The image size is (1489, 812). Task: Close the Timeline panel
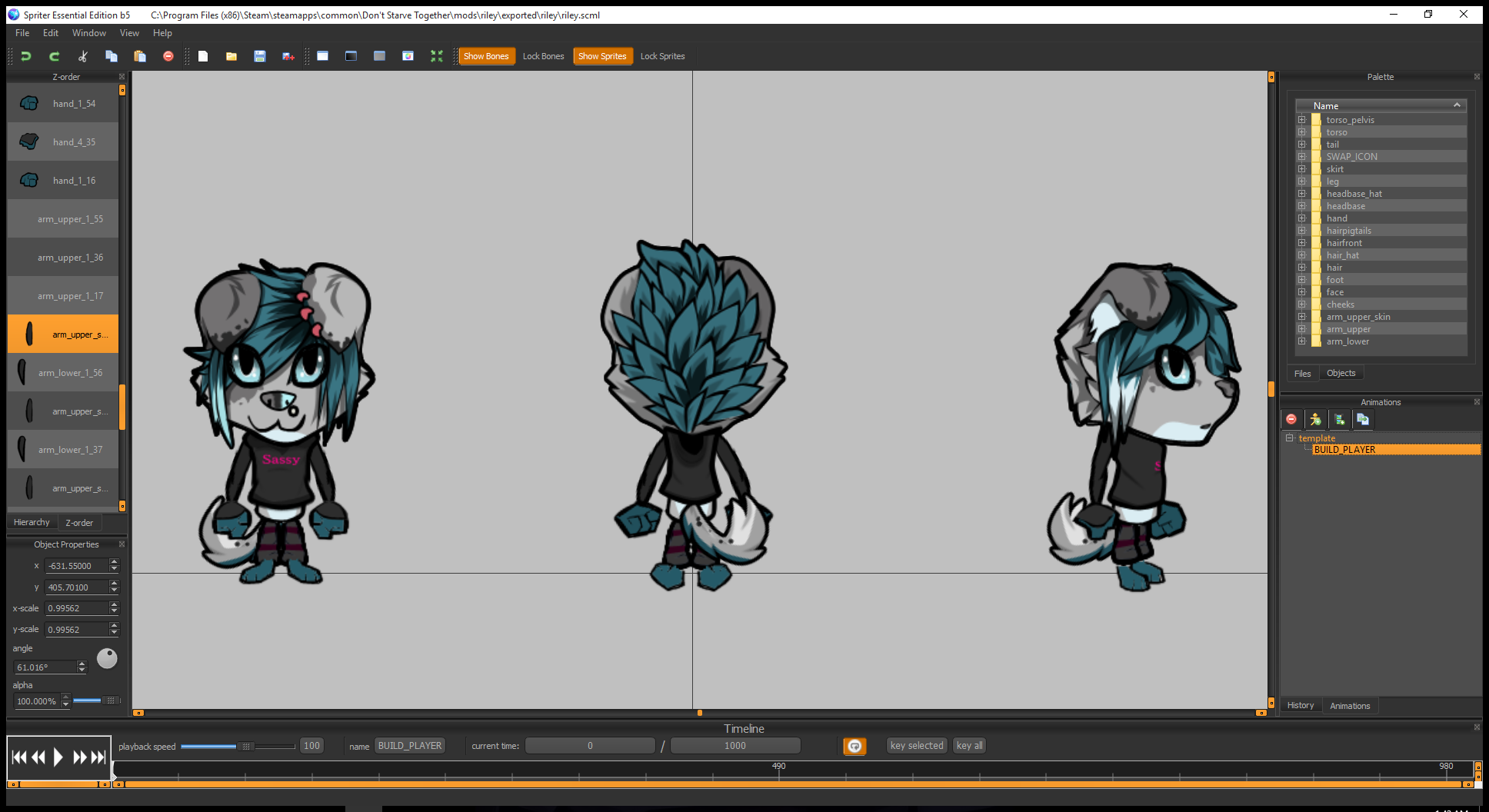point(1477,727)
